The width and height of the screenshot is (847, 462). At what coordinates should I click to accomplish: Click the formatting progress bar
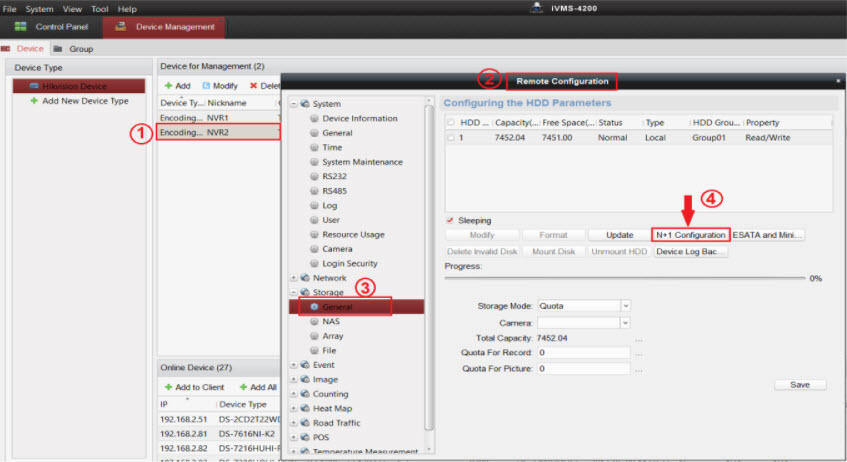pyautogui.click(x=624, y=277)
